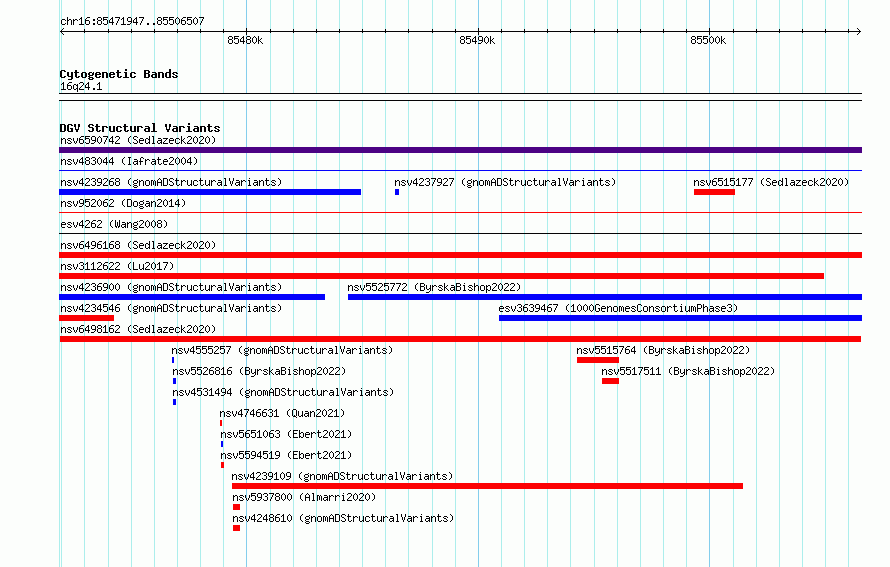Click the nsv4236900 gnomAD variant label

coord(171,287)
